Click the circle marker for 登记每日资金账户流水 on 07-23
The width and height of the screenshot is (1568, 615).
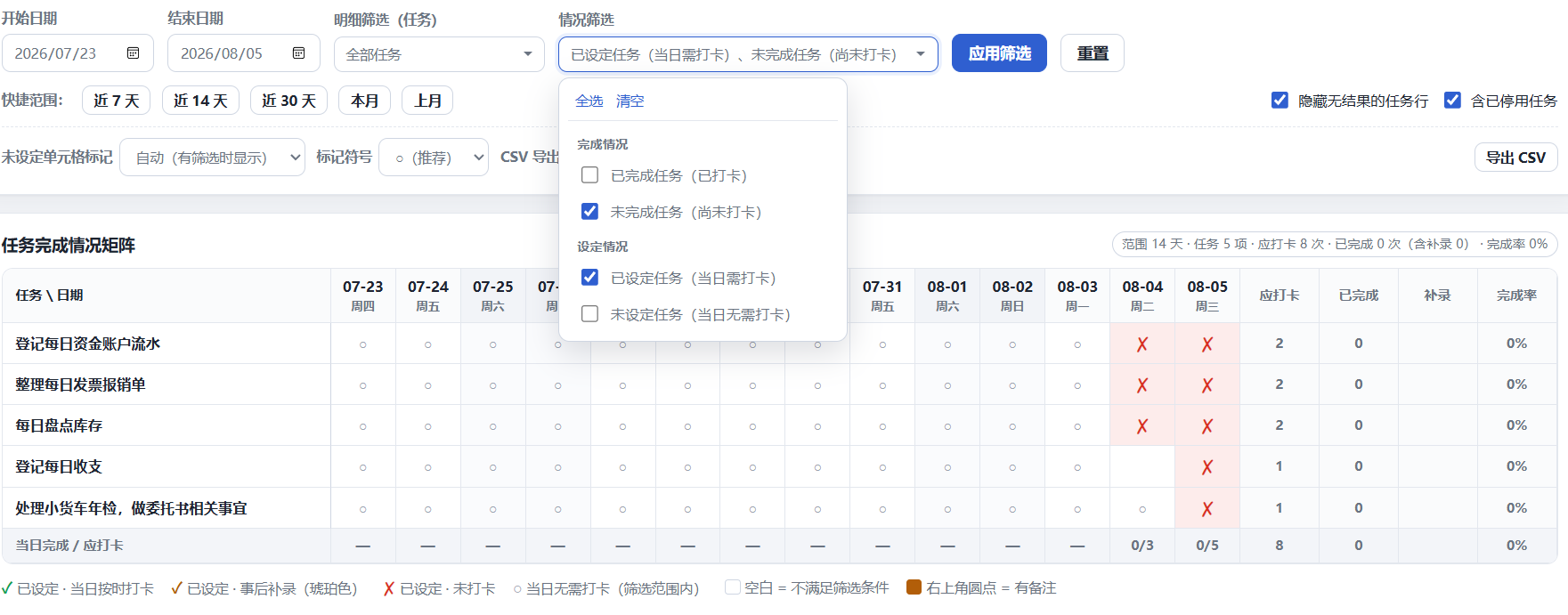363,344
